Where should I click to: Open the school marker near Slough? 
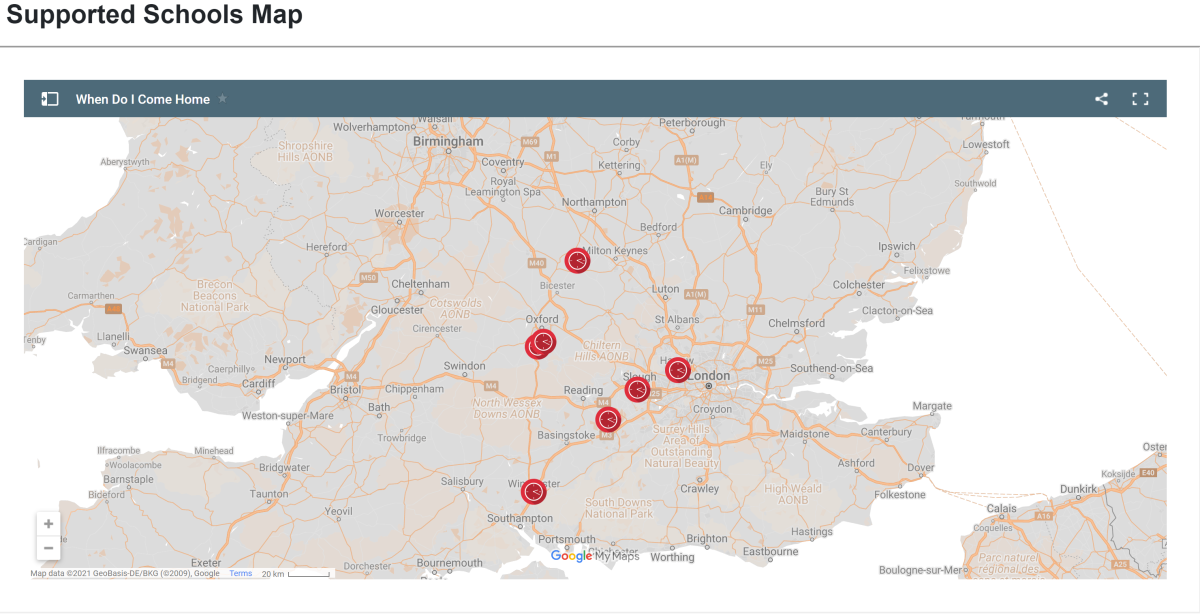[637, 389]
